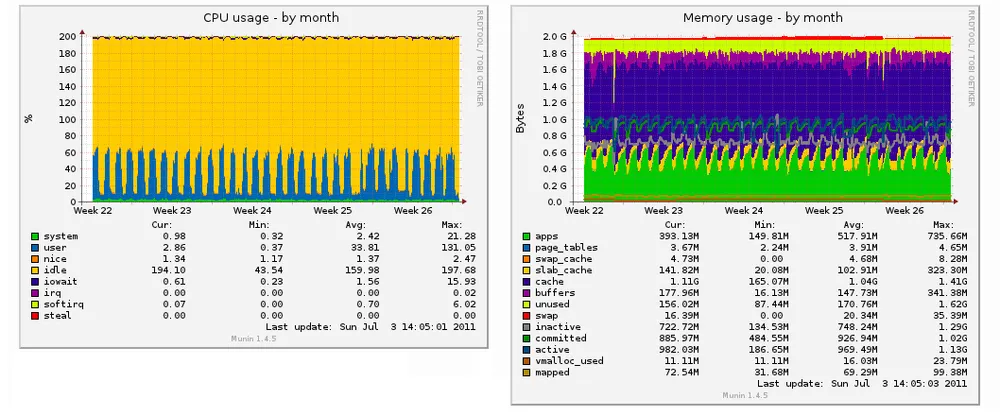The width and height of the screenshot is (1000, 419).
Task: Select the mapped legend color swatch
Action: click(x=526, y=372)
